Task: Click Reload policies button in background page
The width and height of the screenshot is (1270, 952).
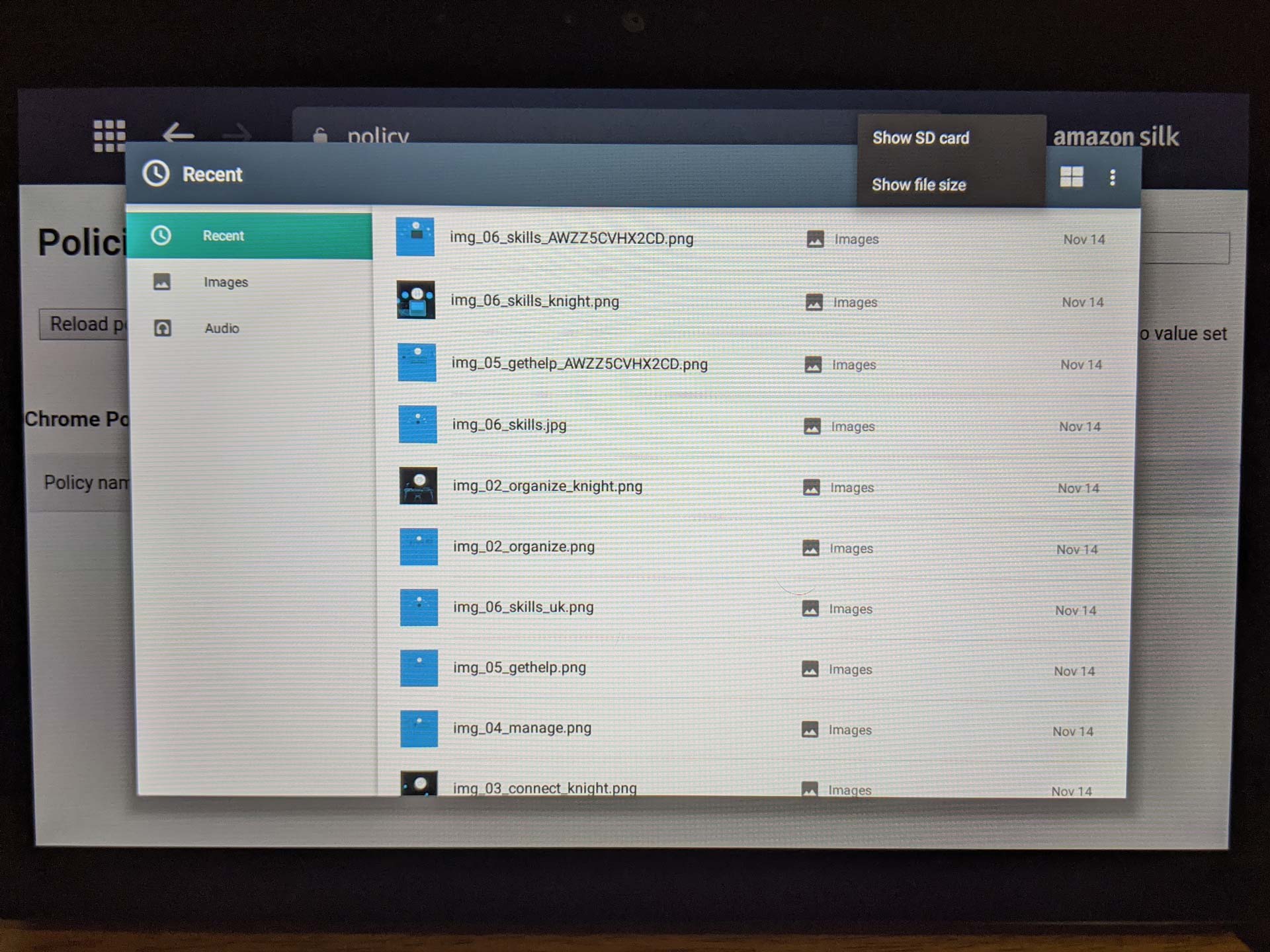Action: 83,324
